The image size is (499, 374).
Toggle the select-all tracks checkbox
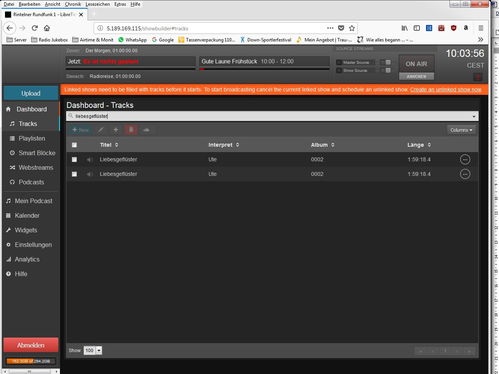[x=74, y=145]
